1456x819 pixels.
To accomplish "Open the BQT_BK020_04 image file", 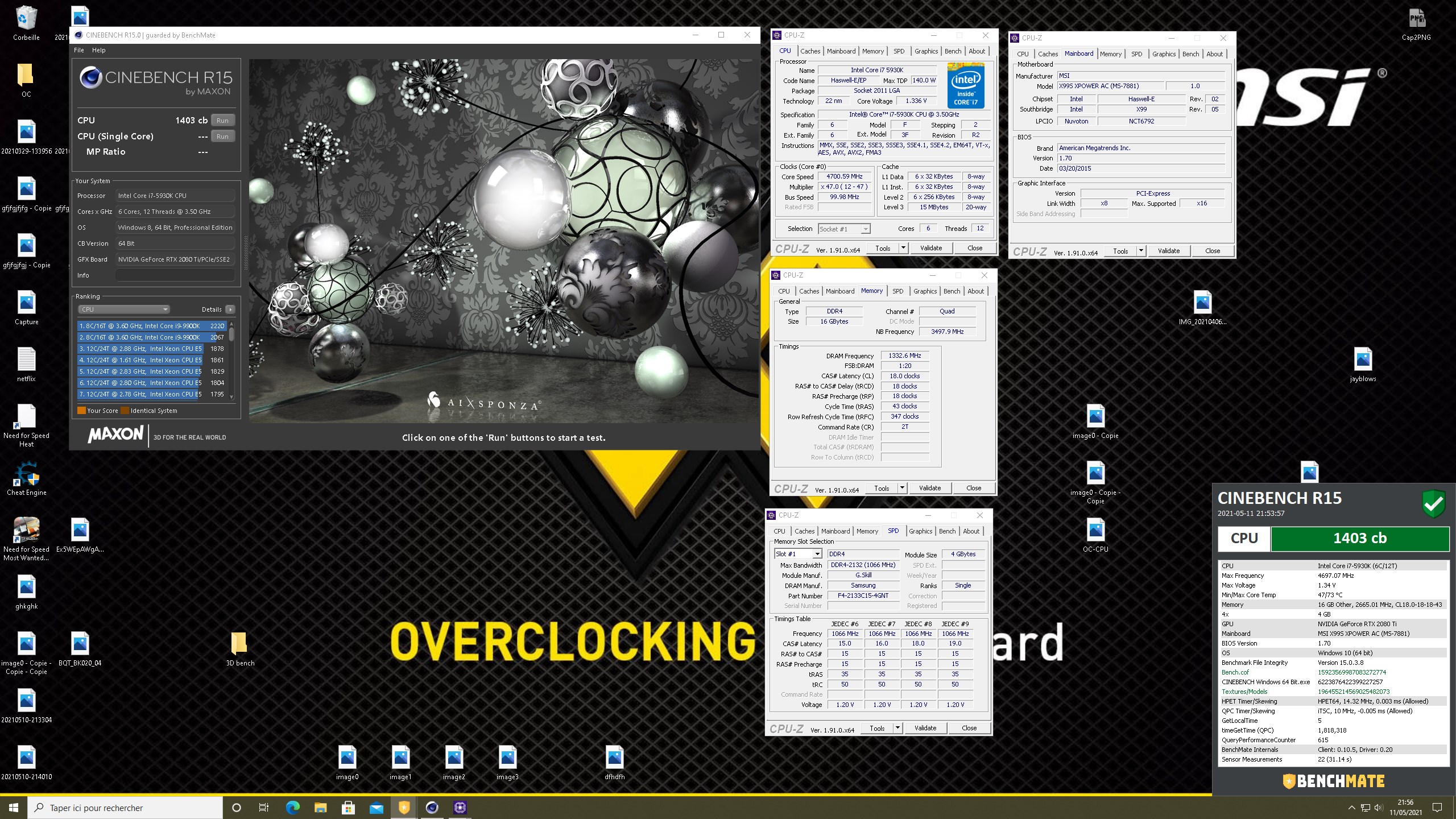I will (x=80, y=649).
